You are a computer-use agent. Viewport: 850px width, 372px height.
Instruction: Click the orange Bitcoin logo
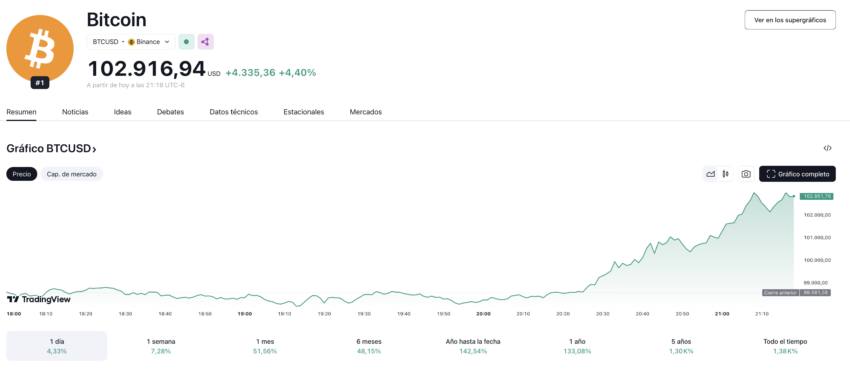[x=40, y=48]
